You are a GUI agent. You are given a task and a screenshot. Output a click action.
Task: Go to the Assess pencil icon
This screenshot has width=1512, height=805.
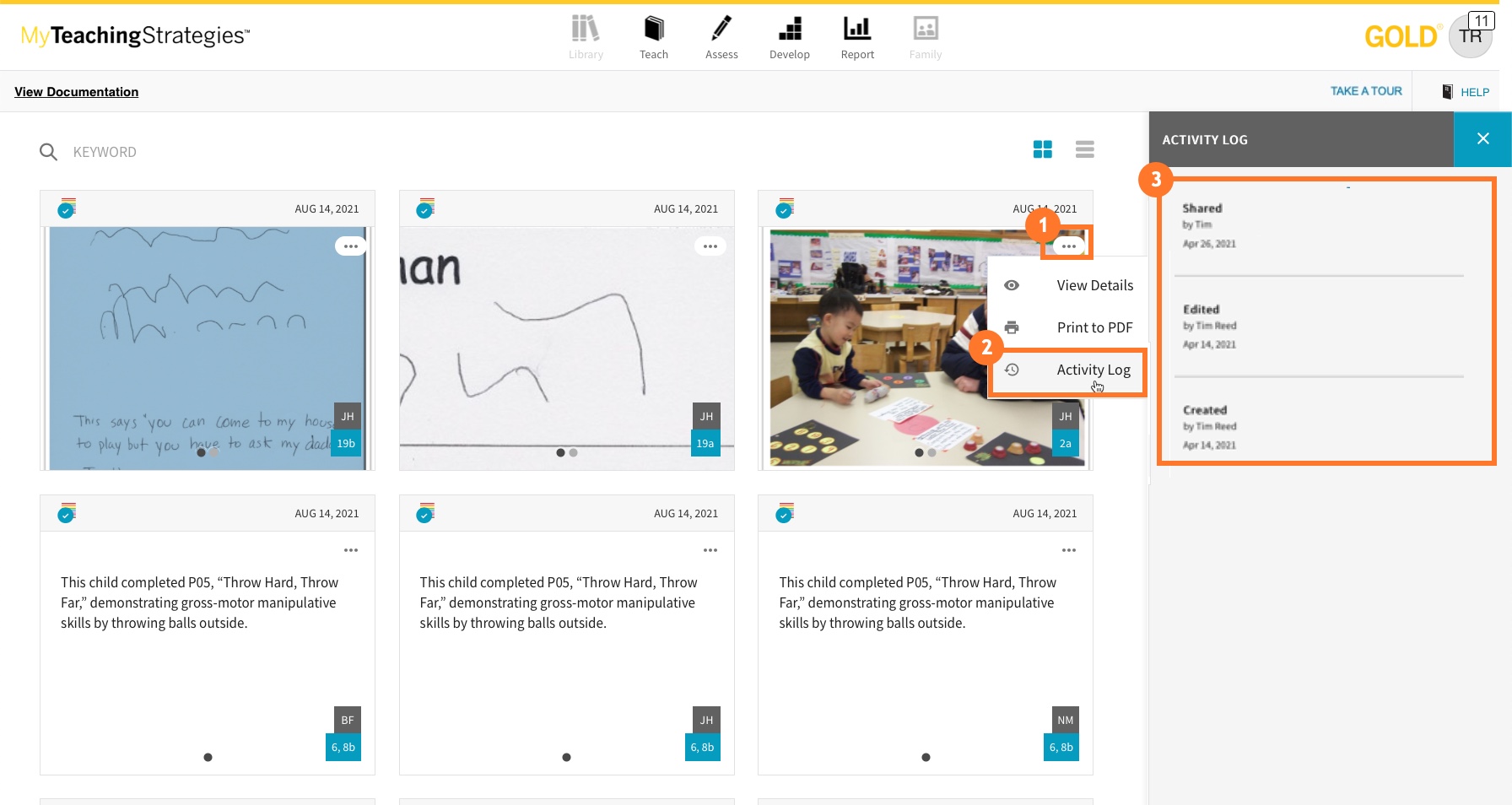coord(721,30)
